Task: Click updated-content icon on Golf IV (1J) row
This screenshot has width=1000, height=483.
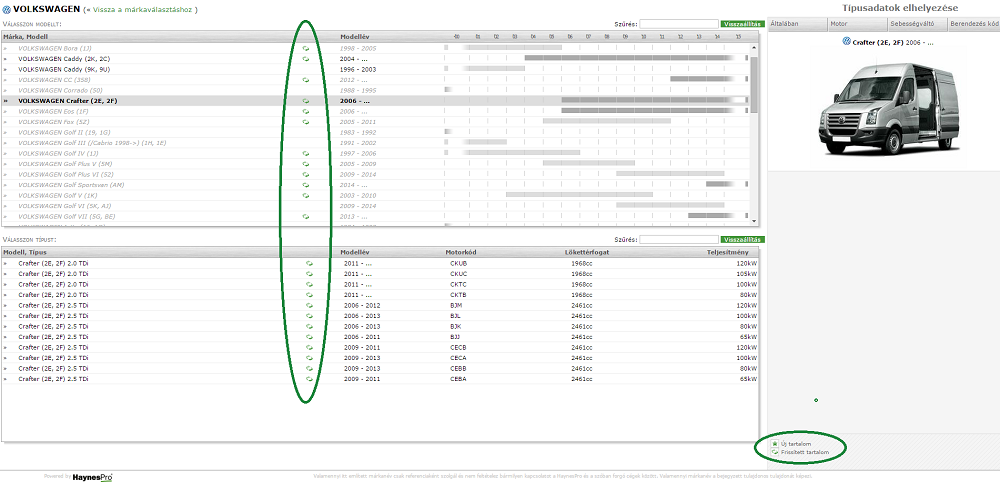Action: tap(305, 154)
